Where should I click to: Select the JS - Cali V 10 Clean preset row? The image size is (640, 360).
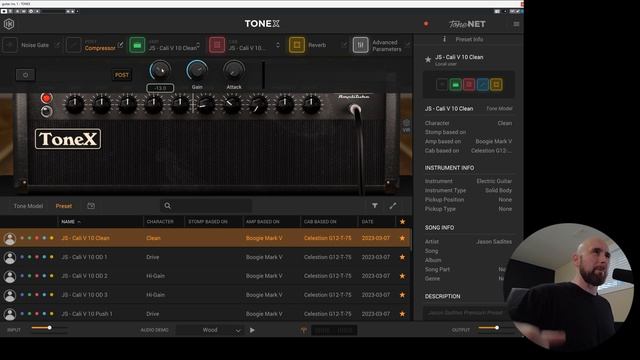[205, 238]
